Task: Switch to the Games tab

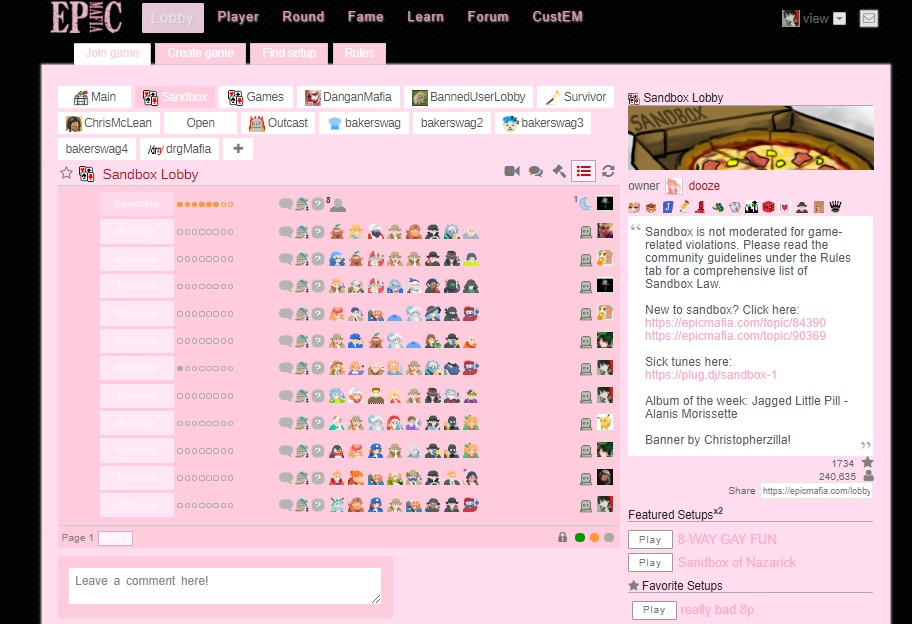Action: point(256,97)
